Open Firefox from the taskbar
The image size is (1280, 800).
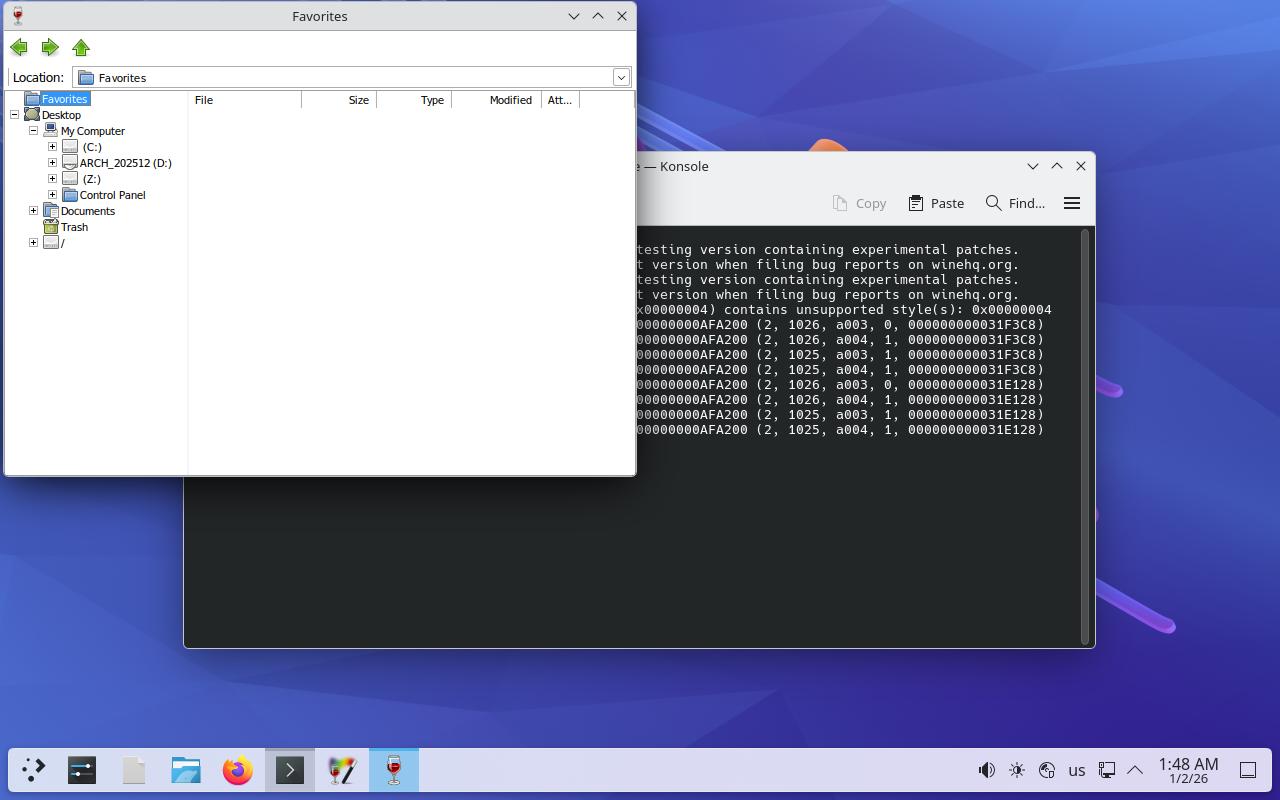[238, 770]
